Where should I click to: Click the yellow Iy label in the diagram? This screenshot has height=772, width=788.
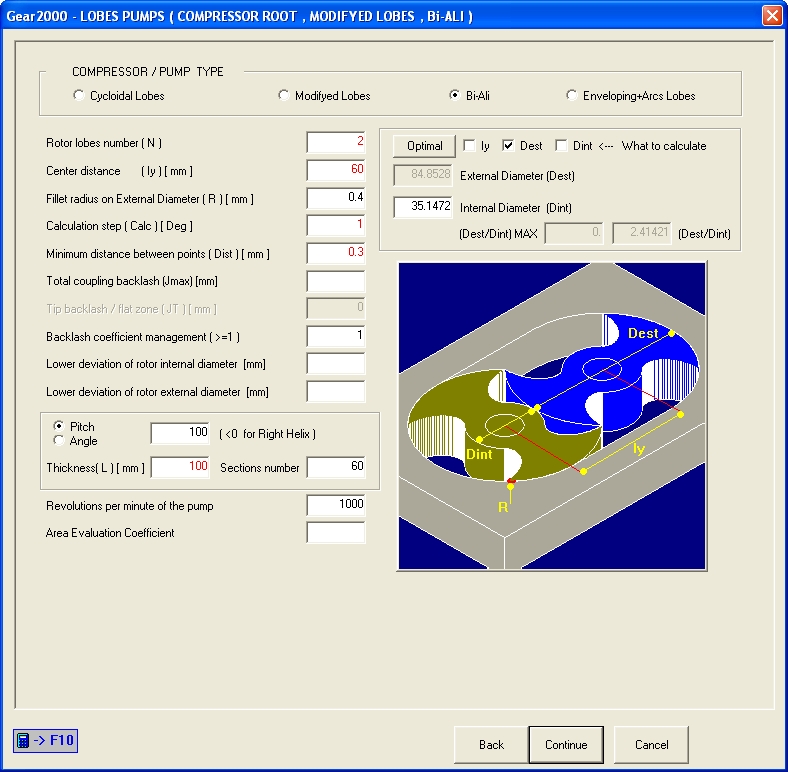(x=639, y=448)
